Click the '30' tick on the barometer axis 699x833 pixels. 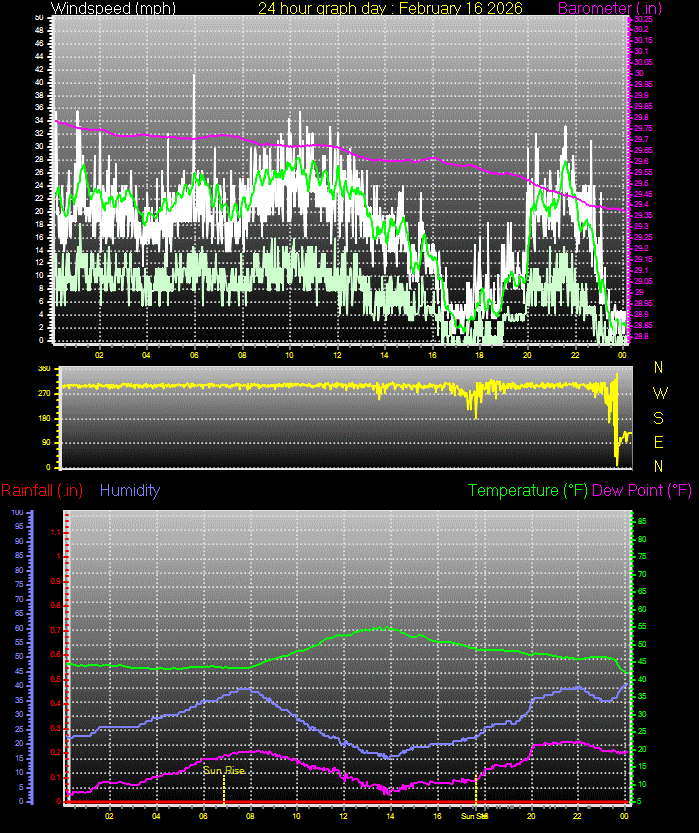pos(639,73)
